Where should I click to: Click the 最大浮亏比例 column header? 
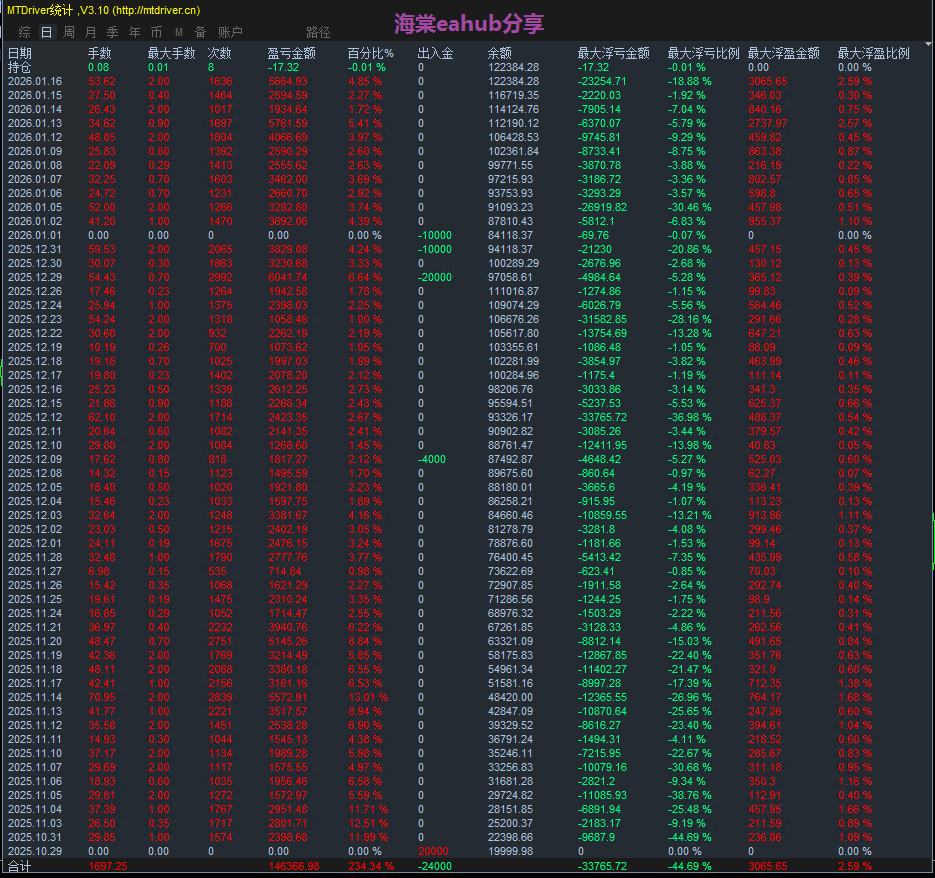click(704, 53)
